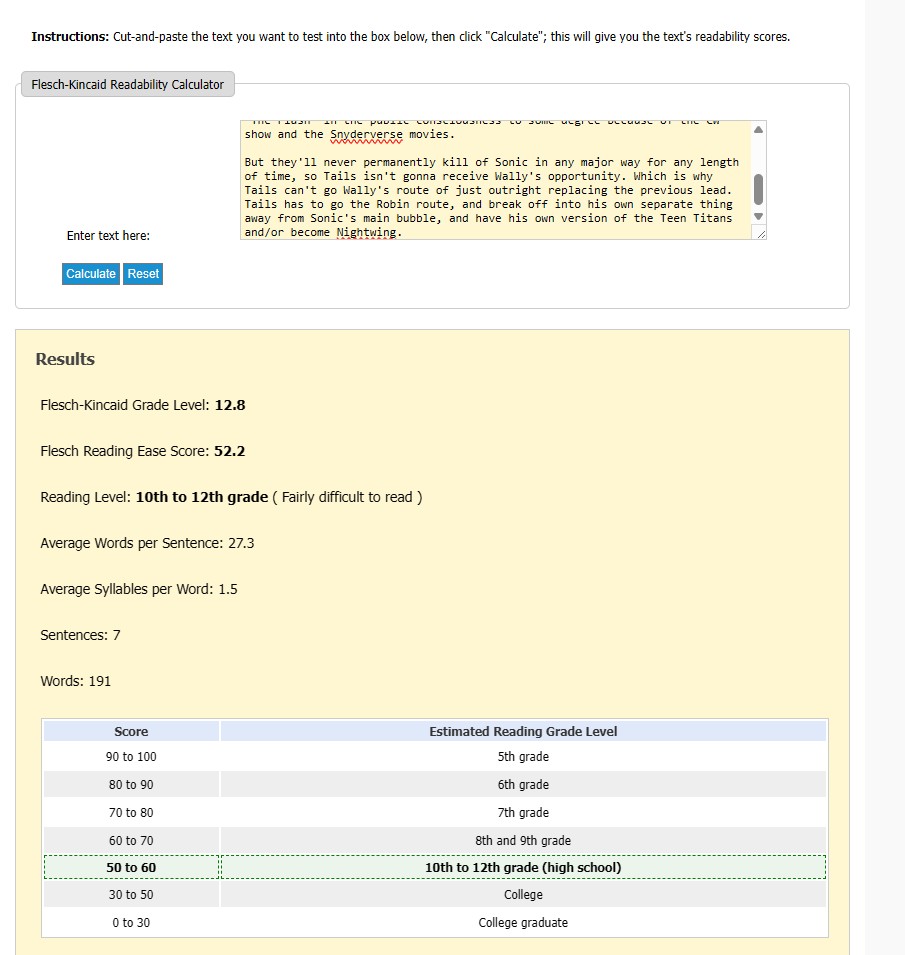Click the textarea scroll up arrow
The width and height of the screenshot is (905, 955).
758,130
